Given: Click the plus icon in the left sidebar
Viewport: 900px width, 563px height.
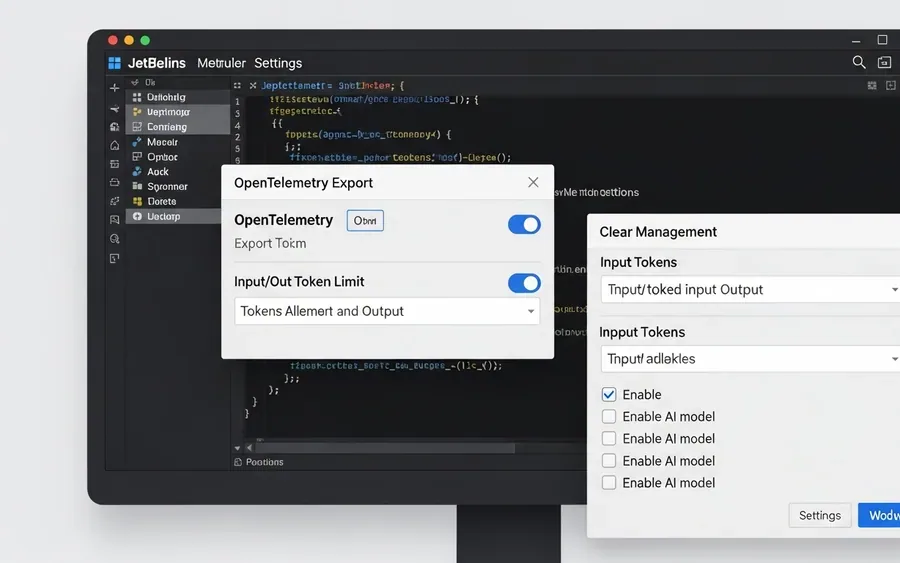Looking at the screenshot, I should tap(114, 88).
